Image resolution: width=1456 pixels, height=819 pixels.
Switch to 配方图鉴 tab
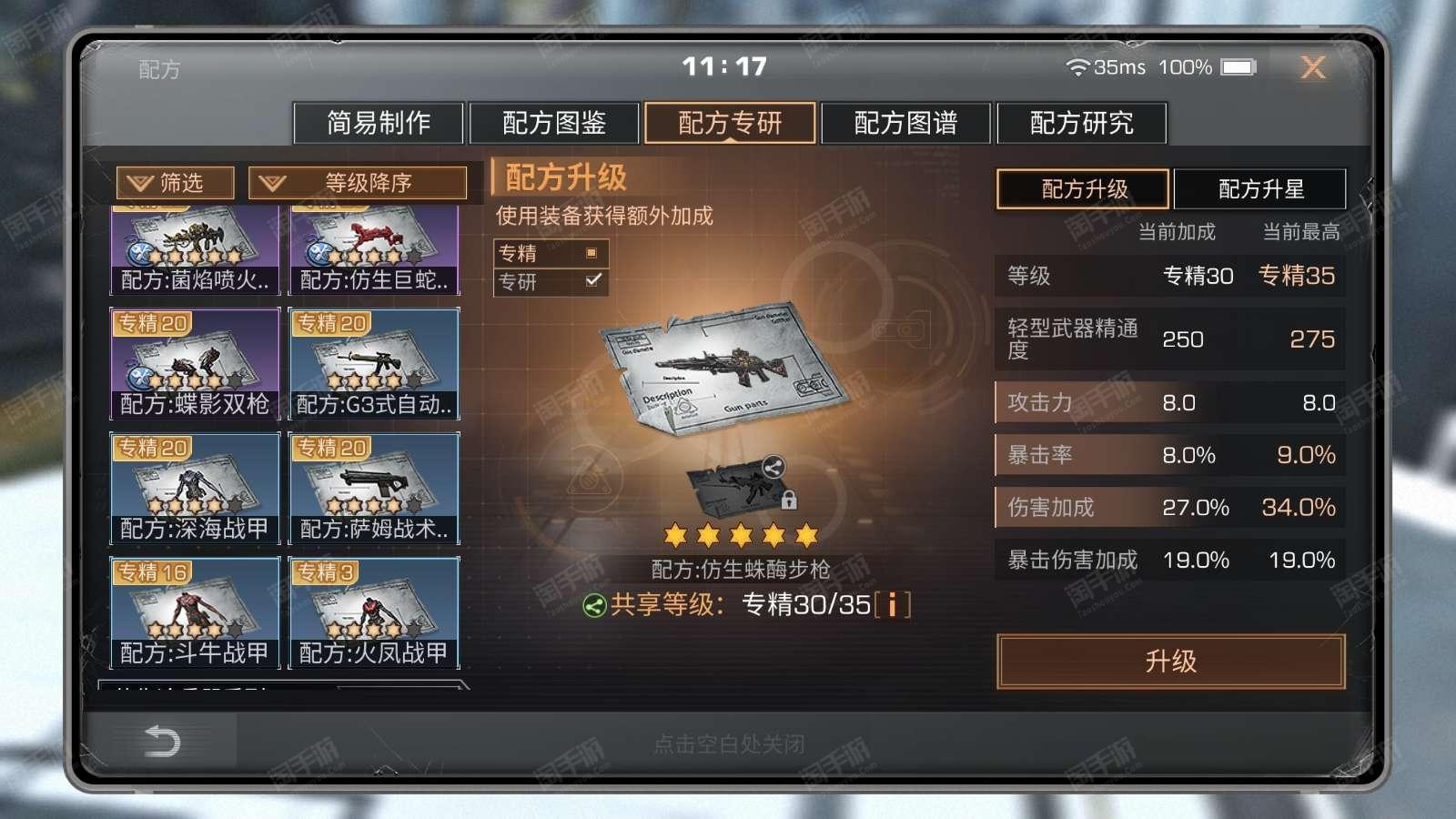coord(554,123)
